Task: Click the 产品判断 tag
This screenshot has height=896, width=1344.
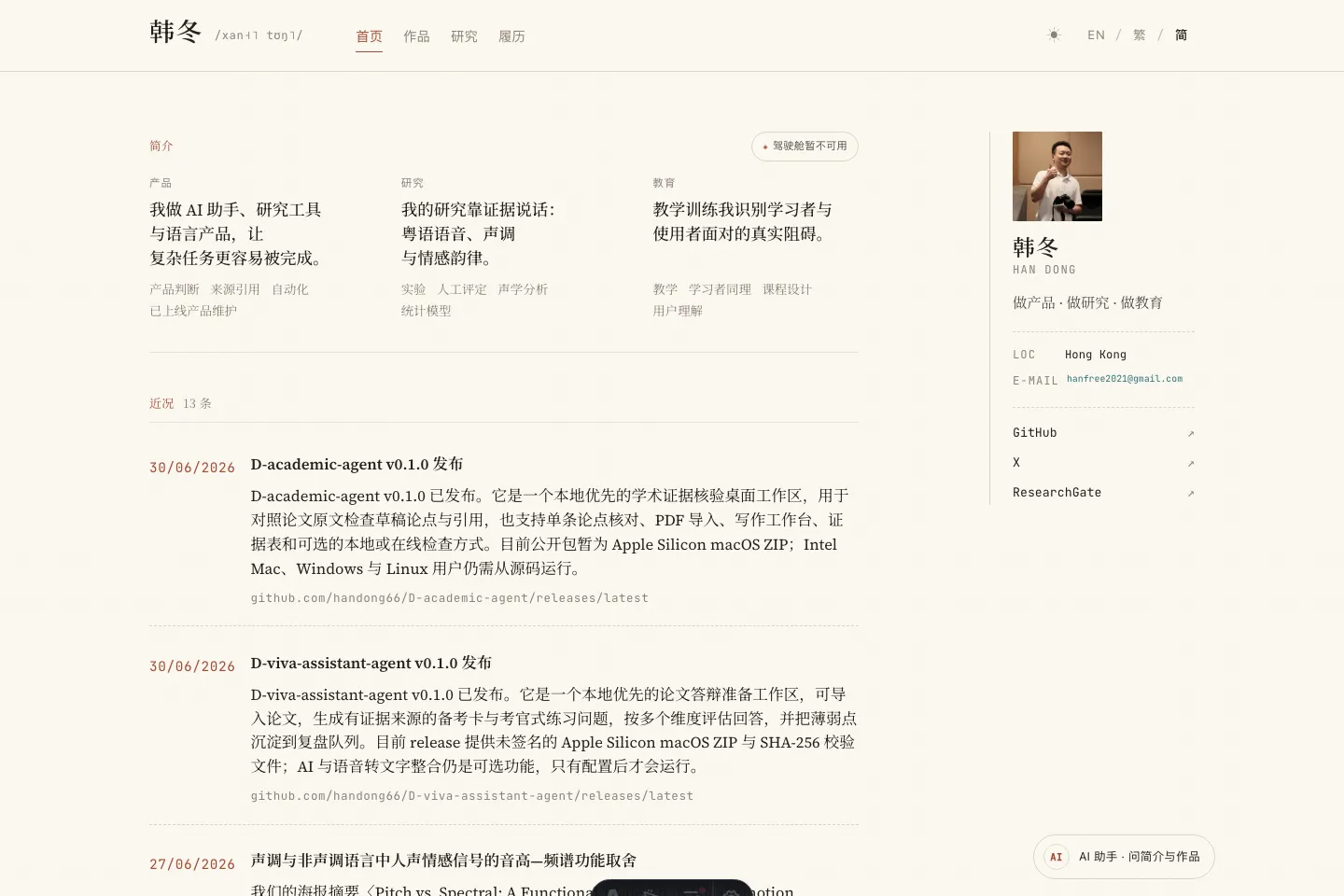Action: [175, 289]
